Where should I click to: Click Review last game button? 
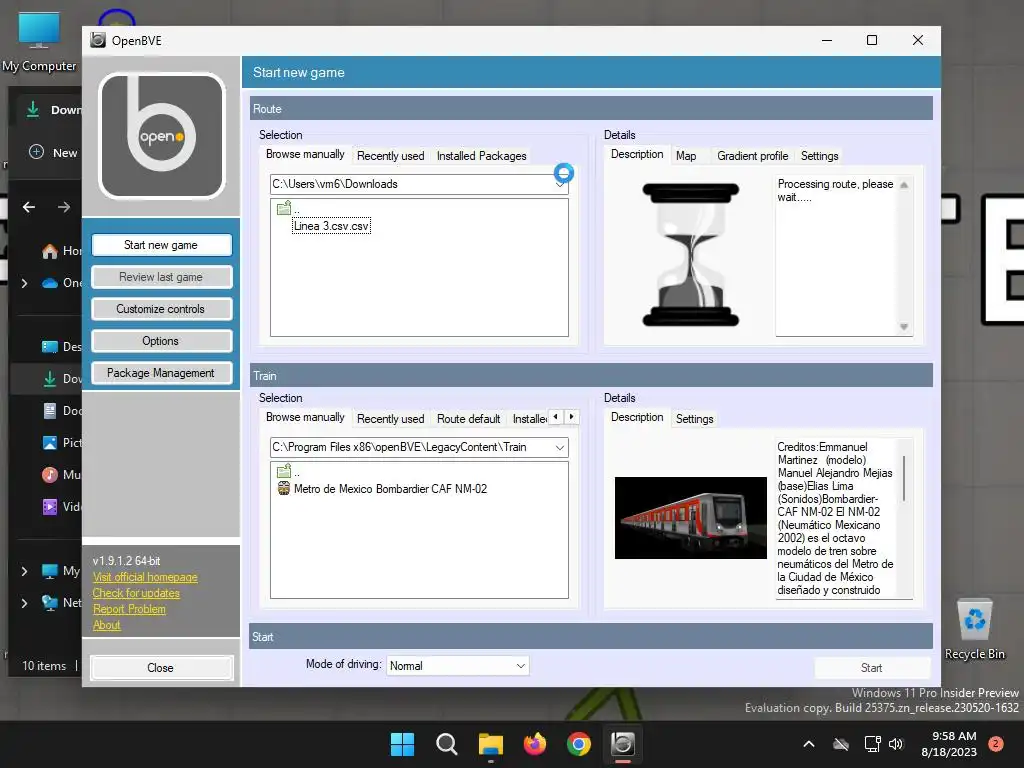(161, 277)
